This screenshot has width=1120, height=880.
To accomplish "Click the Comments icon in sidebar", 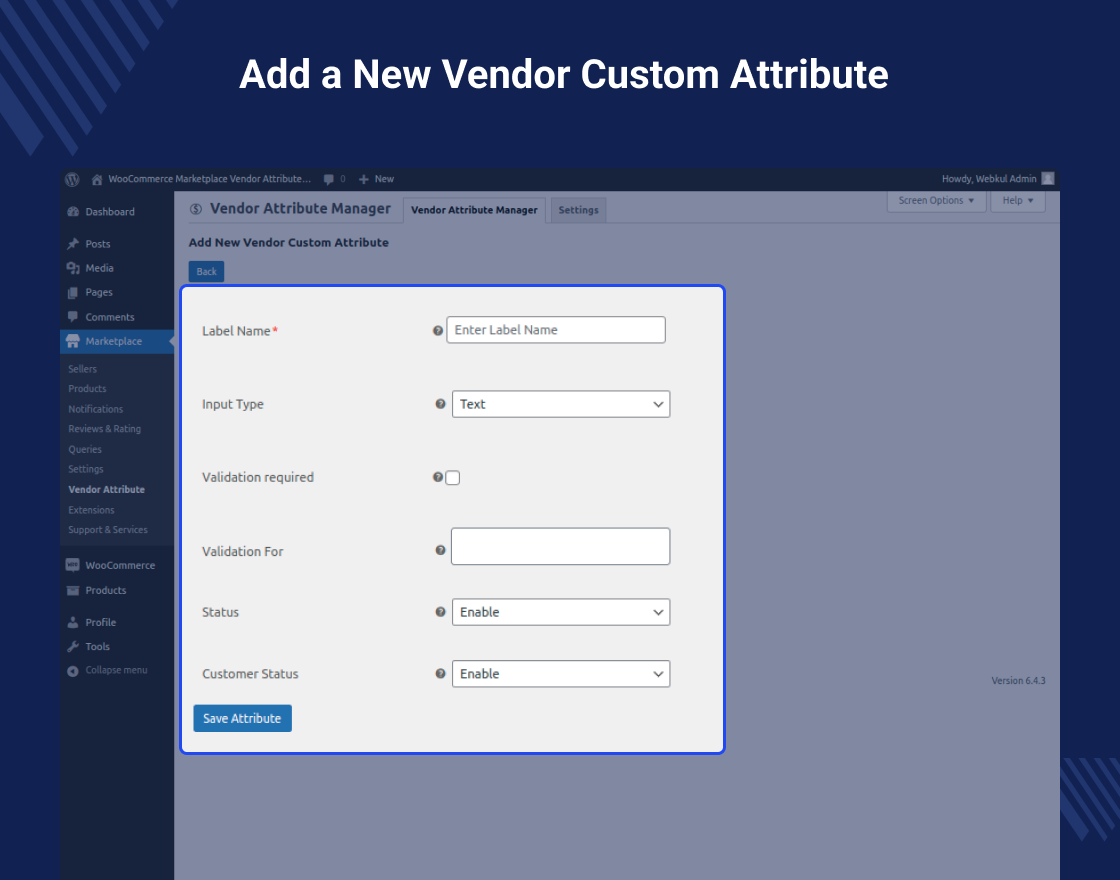I will click(73, 316).
